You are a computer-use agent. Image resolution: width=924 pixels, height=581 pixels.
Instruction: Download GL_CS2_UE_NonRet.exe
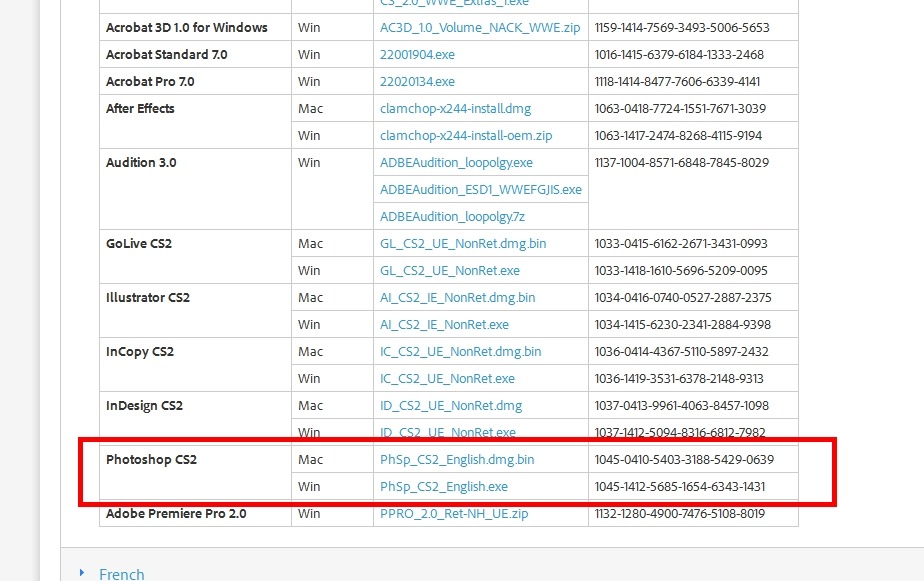point(450,271)
